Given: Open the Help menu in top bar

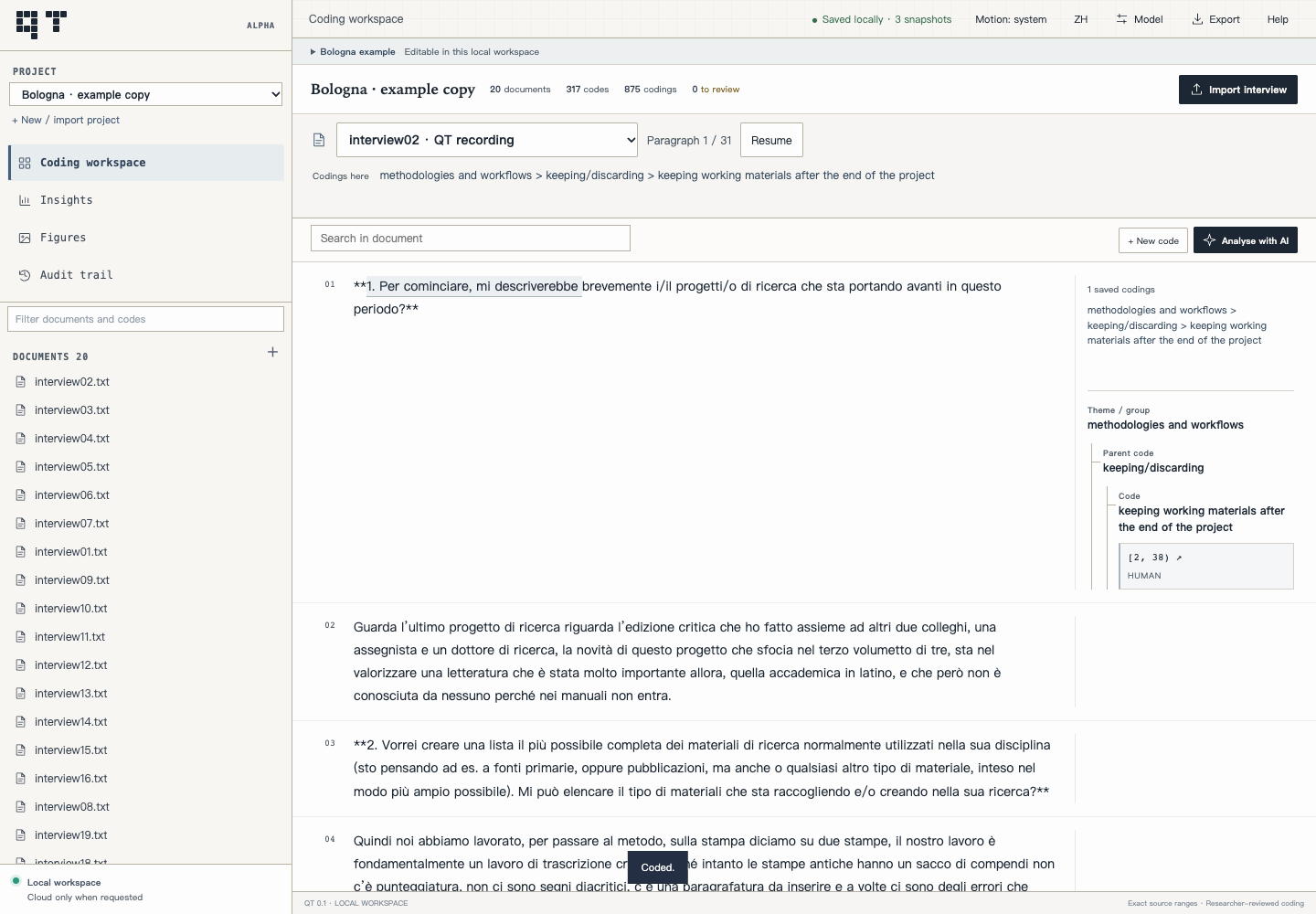Looking at the screenshot, I should click(x=1278, y=19).
